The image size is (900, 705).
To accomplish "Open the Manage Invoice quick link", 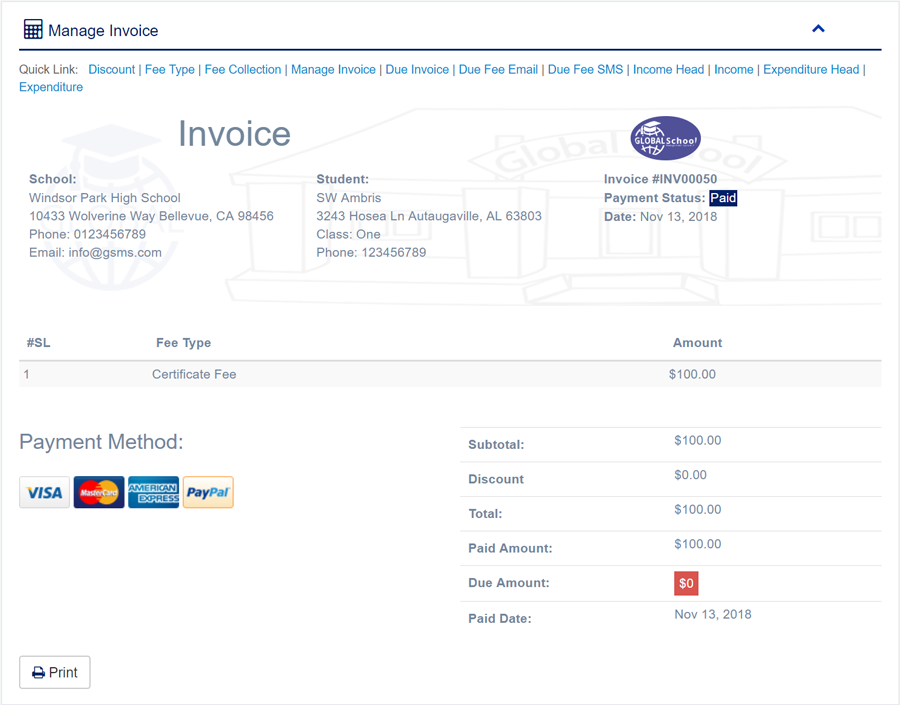I will pos(333,69).
